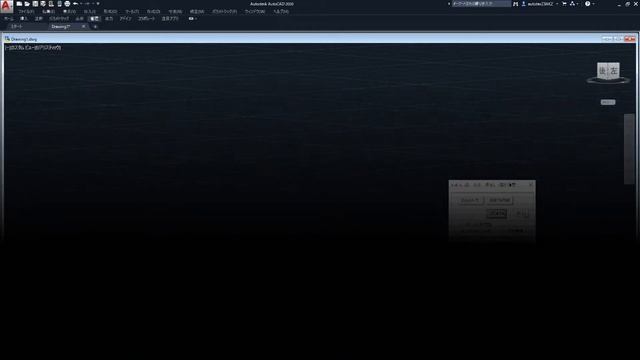
Task: Click the binoculars search icon
Action: click(x=516, y=4)
